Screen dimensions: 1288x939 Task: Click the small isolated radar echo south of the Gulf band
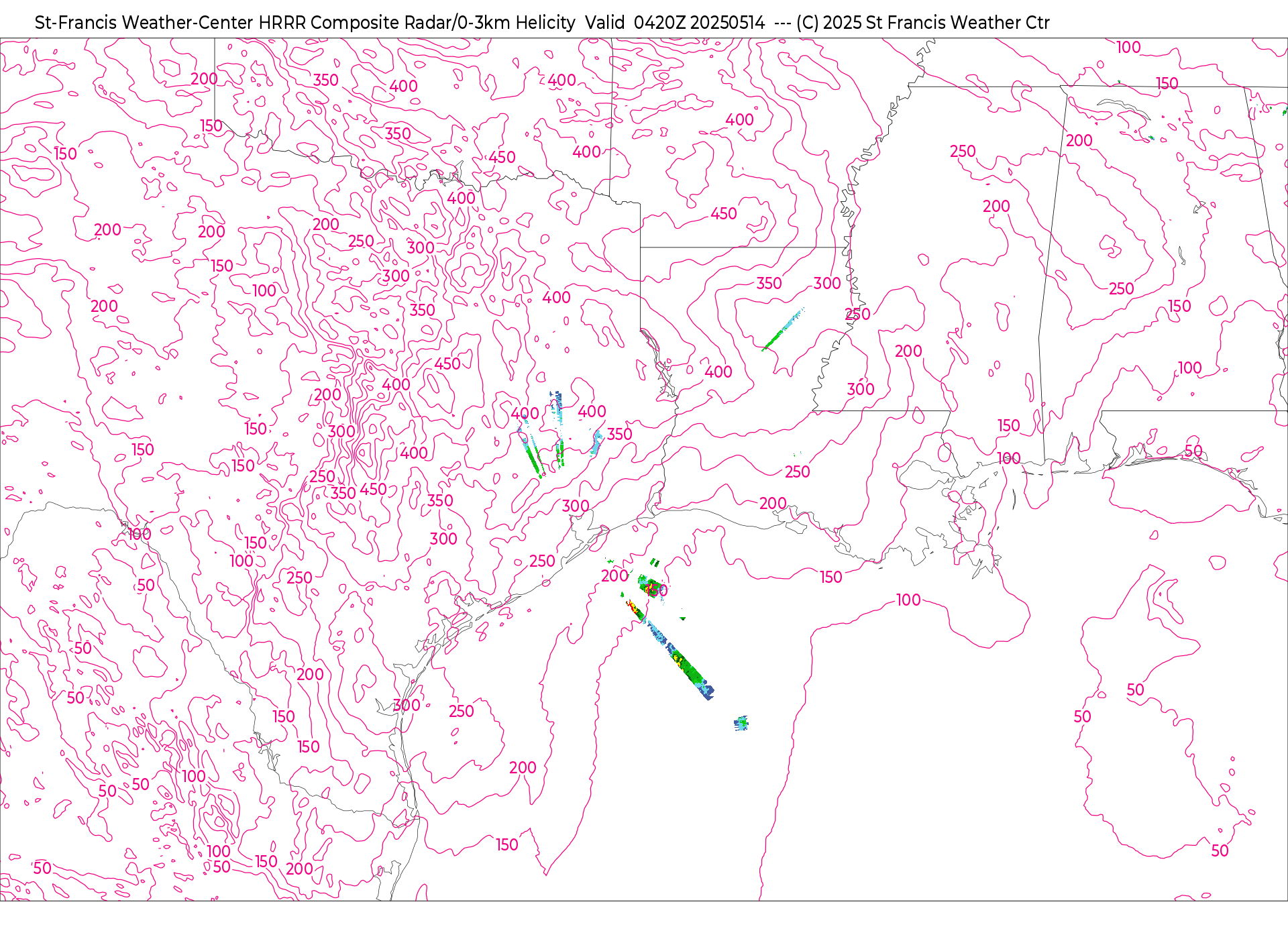tap(741, 723)
